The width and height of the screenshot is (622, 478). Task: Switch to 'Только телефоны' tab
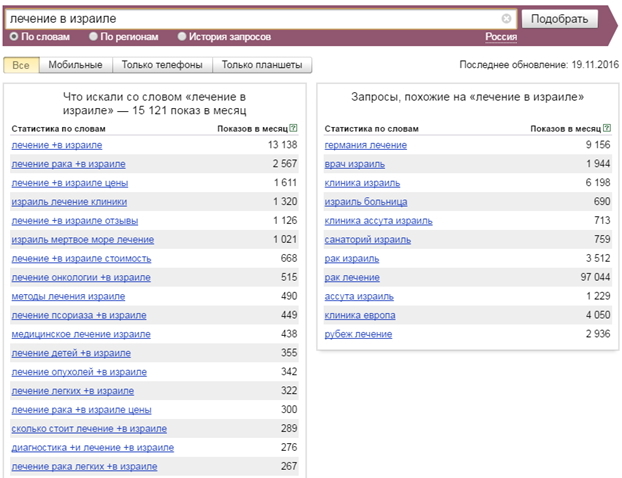(162, 65)
